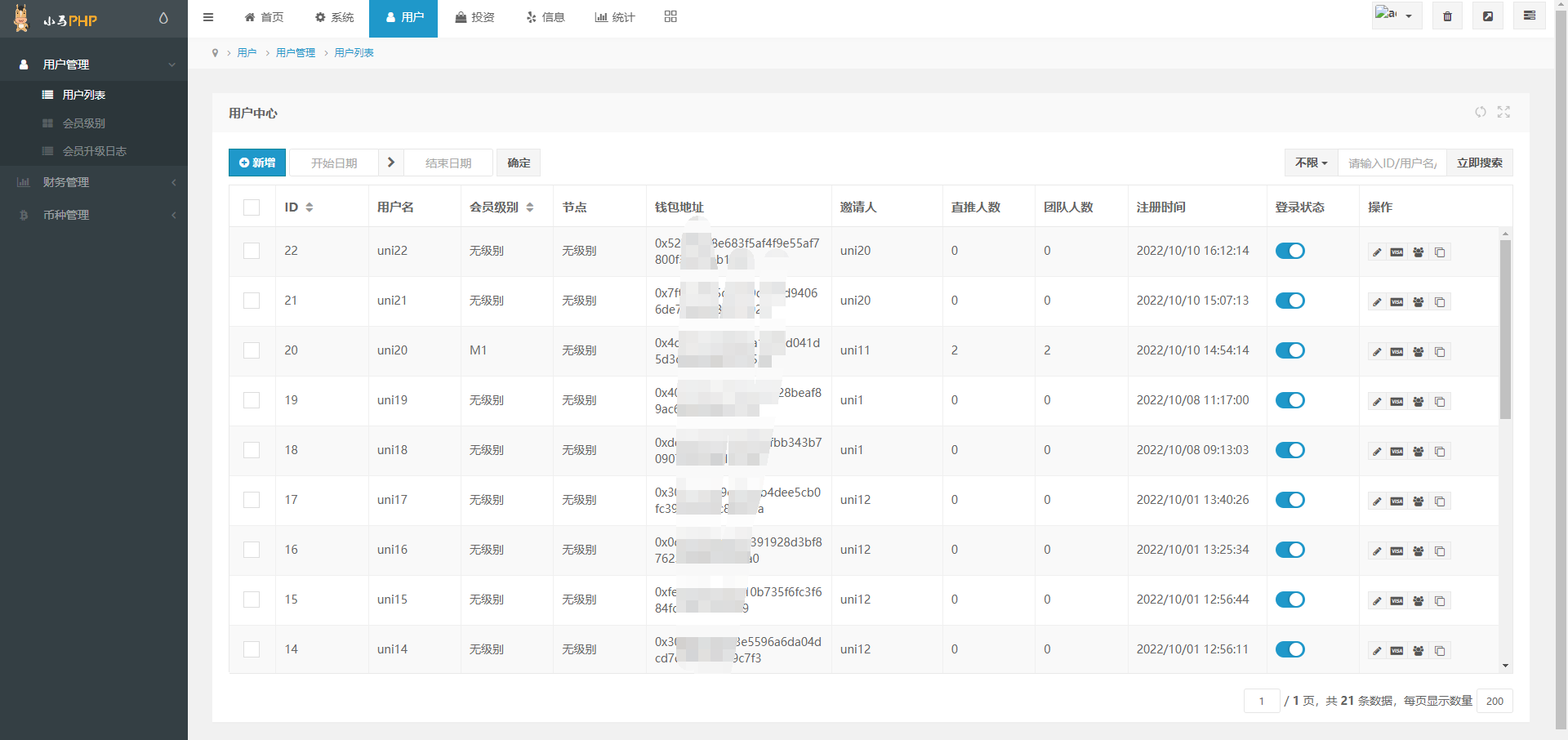Check the select-all checkbox in table header

pyautogui.click(x=252, y=207)
